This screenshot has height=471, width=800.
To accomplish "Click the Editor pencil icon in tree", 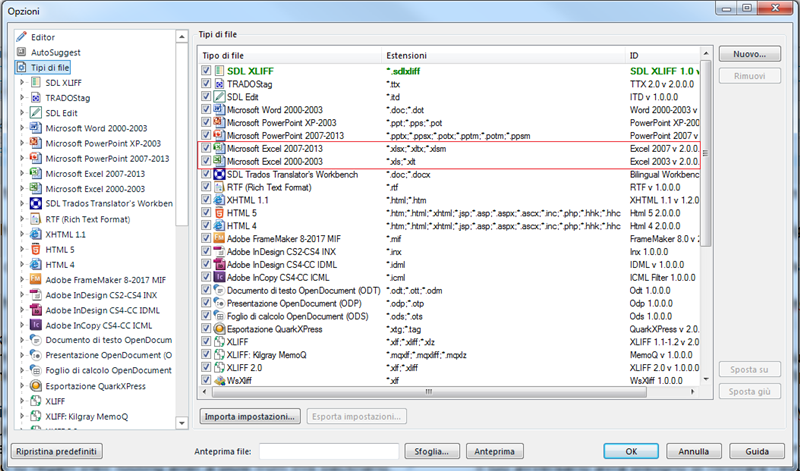I will [21, 37].
